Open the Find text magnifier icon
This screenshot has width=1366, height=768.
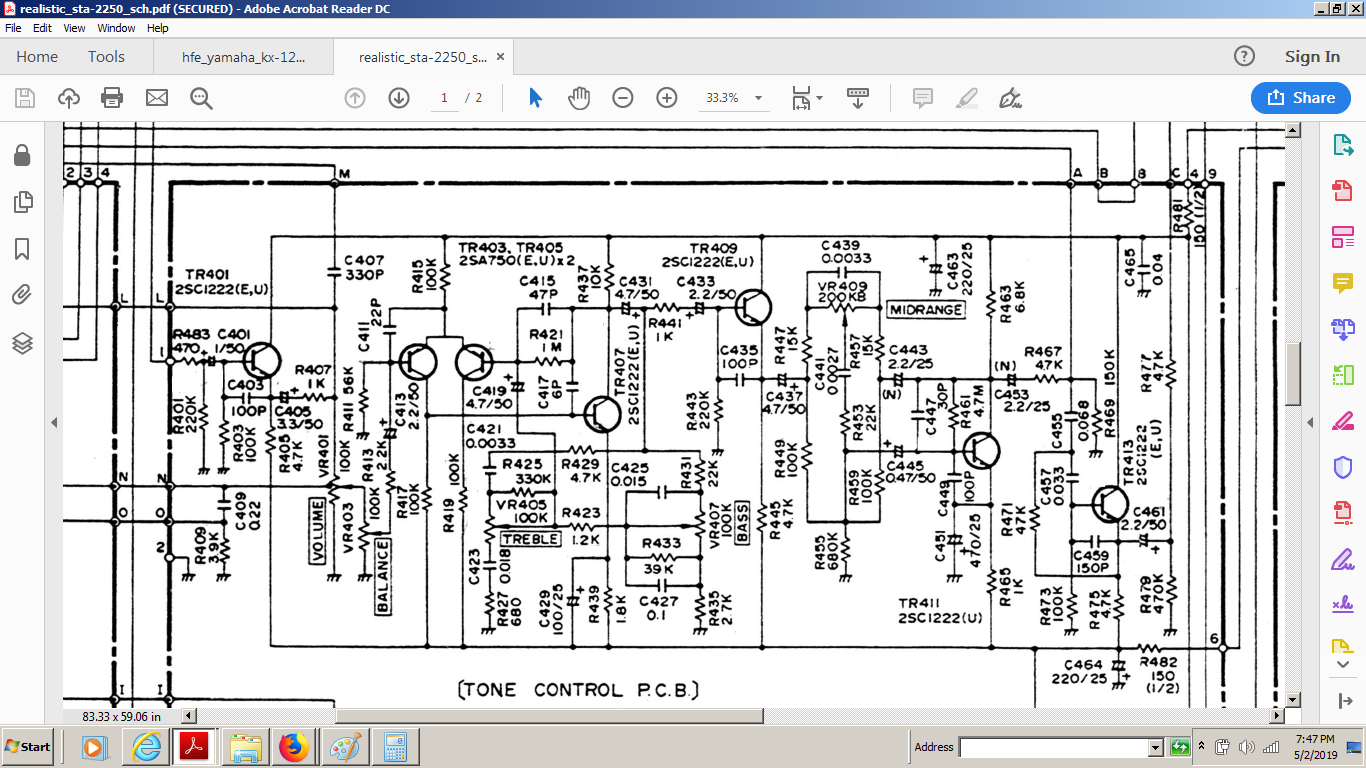pos(201,98)
